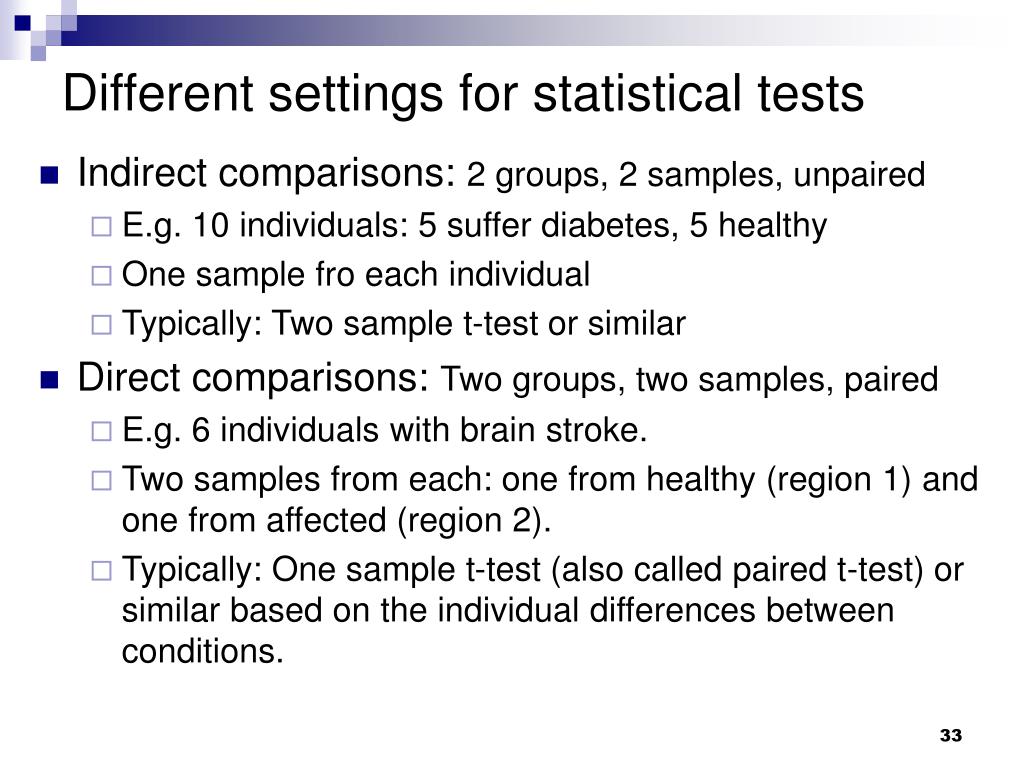
Task: Click hollow box bullet before 'One sample t-test'
Action: pyautogui.click(x=101, y=571)
